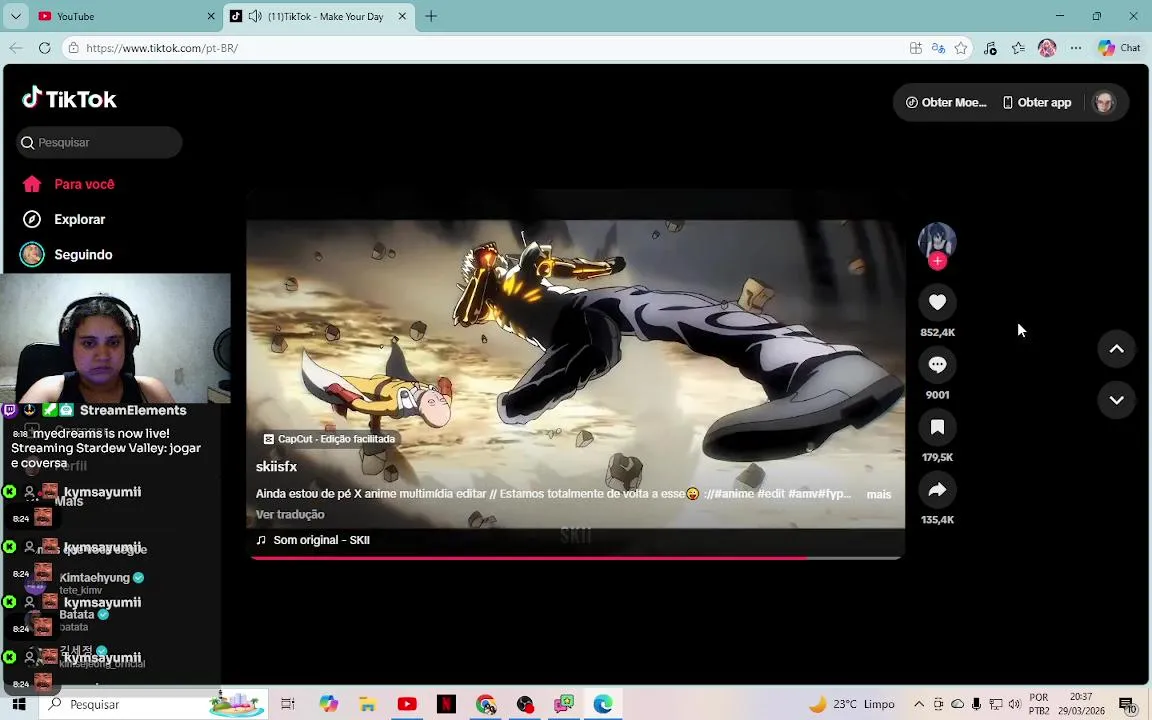
Task: Open Edge profile avatar
Action: click(1047, 48)
